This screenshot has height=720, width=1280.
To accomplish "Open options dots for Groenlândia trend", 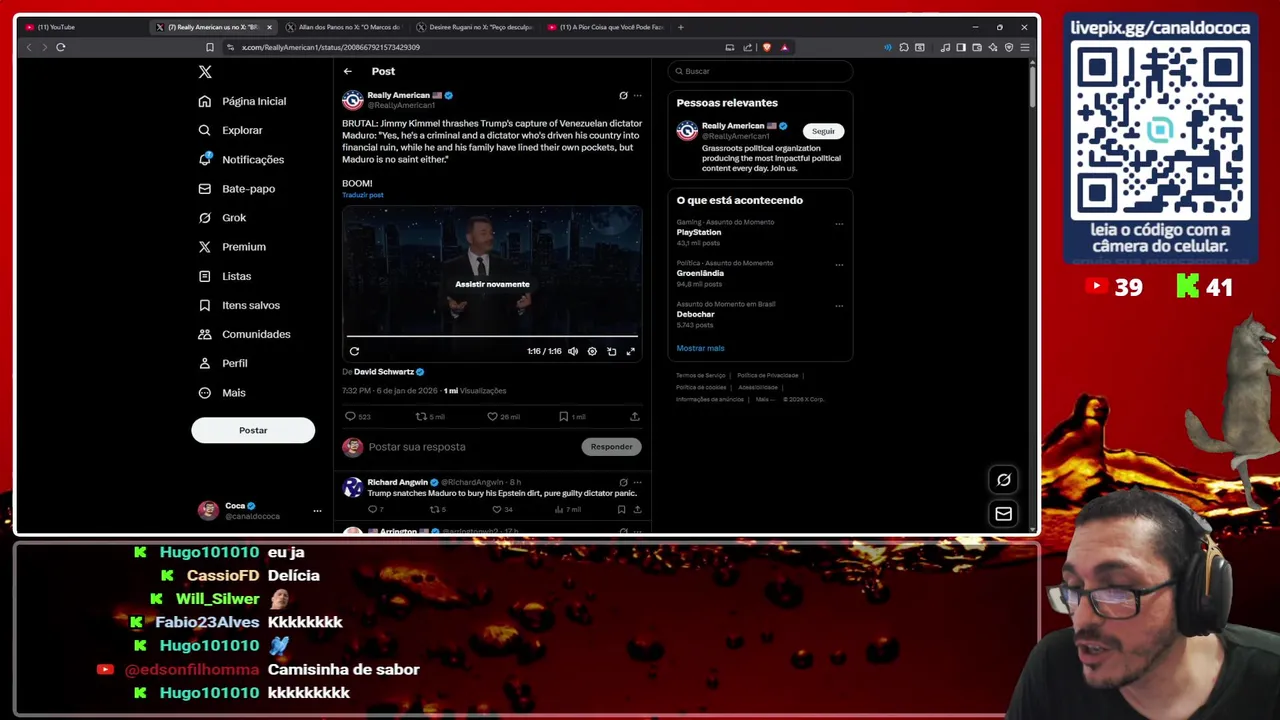I will click(x=839, y=265).
